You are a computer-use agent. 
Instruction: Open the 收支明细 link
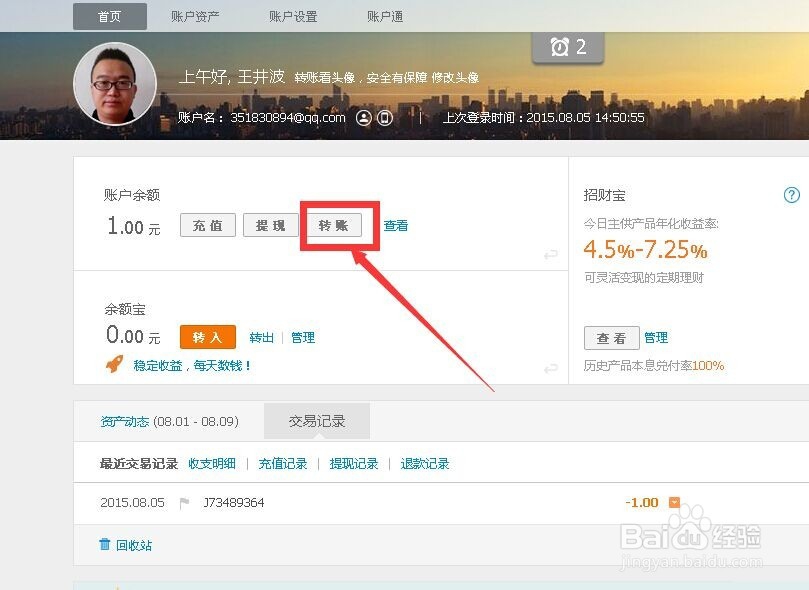(x=212, y=464)
